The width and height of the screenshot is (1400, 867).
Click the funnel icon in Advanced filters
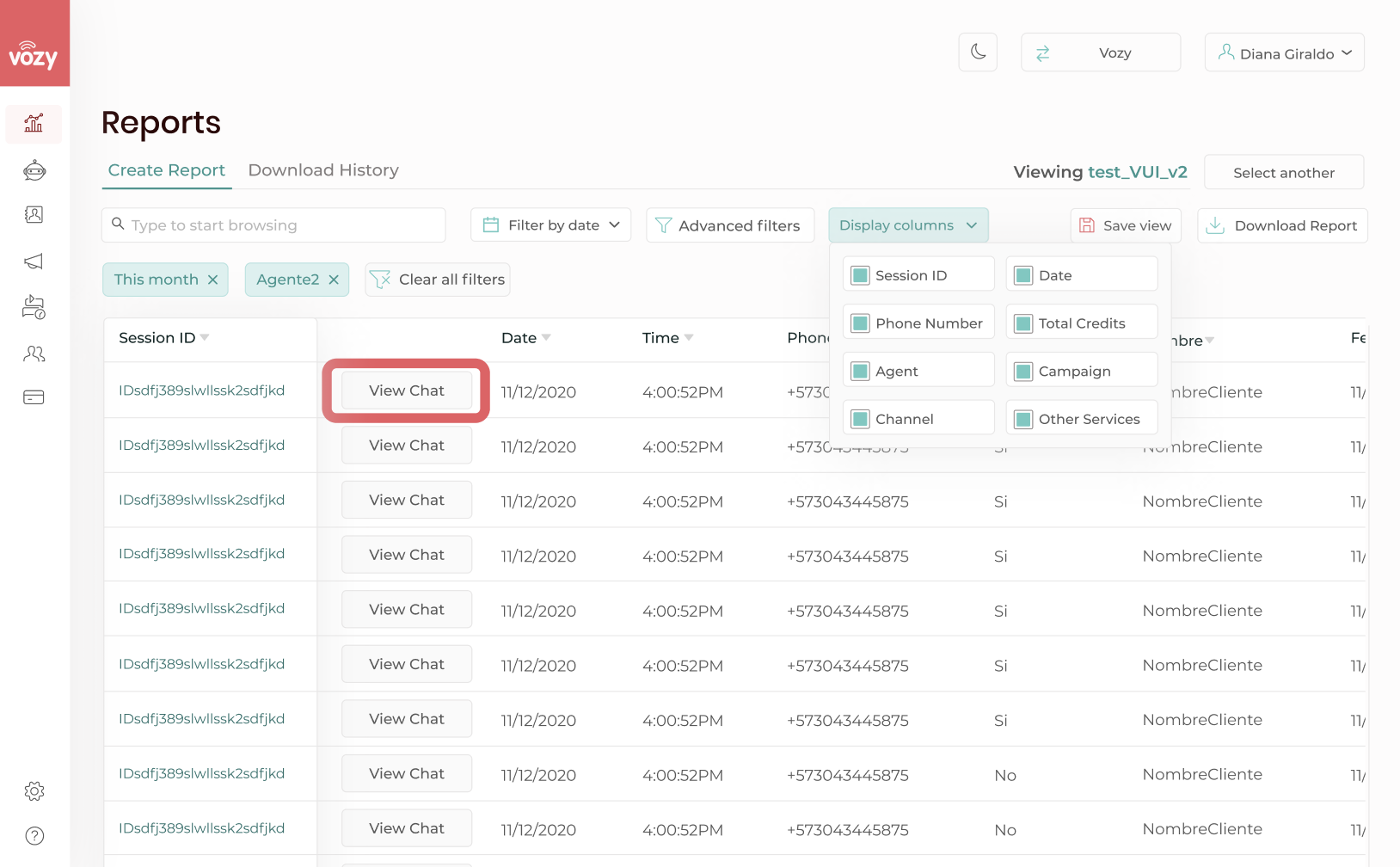664,225
